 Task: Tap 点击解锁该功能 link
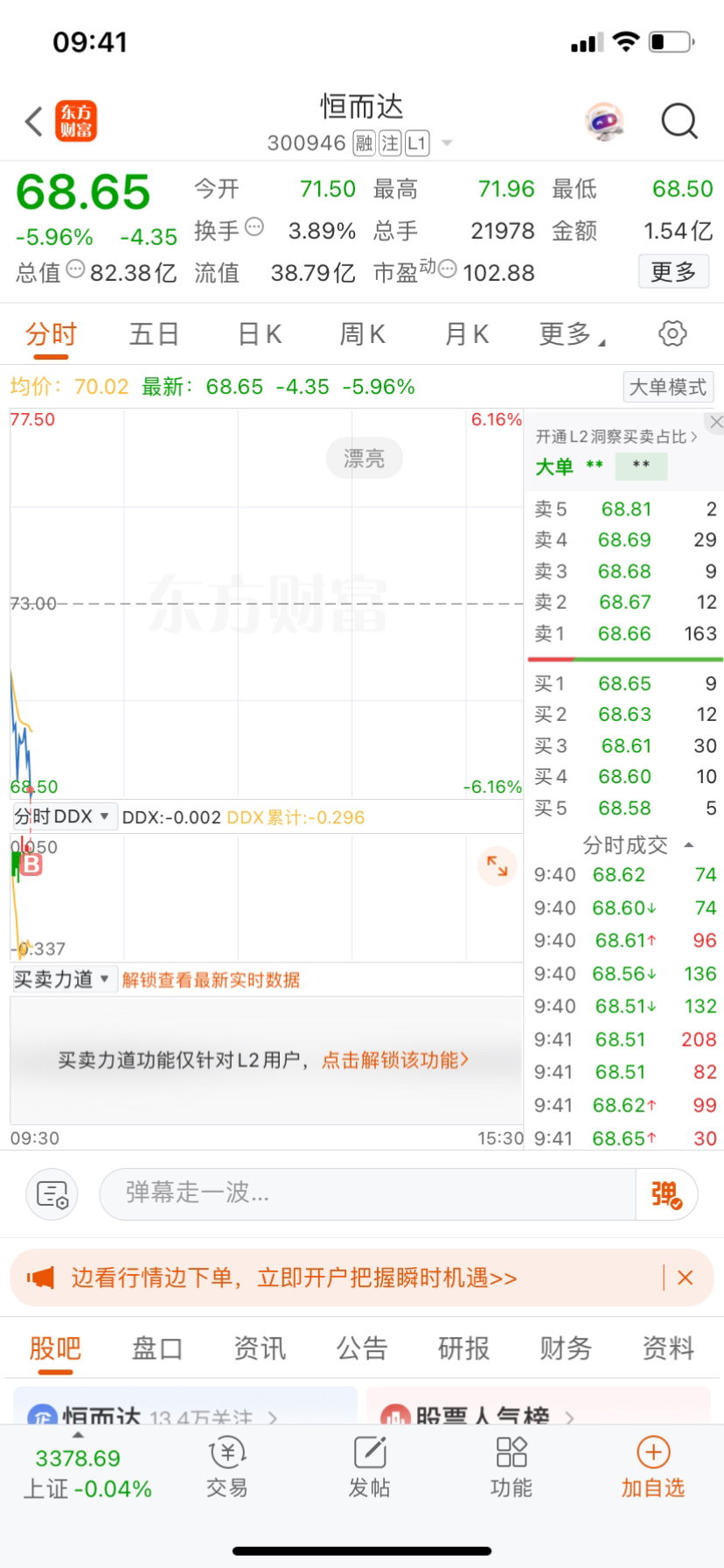pyautogui.click(x=395, y=1060)
